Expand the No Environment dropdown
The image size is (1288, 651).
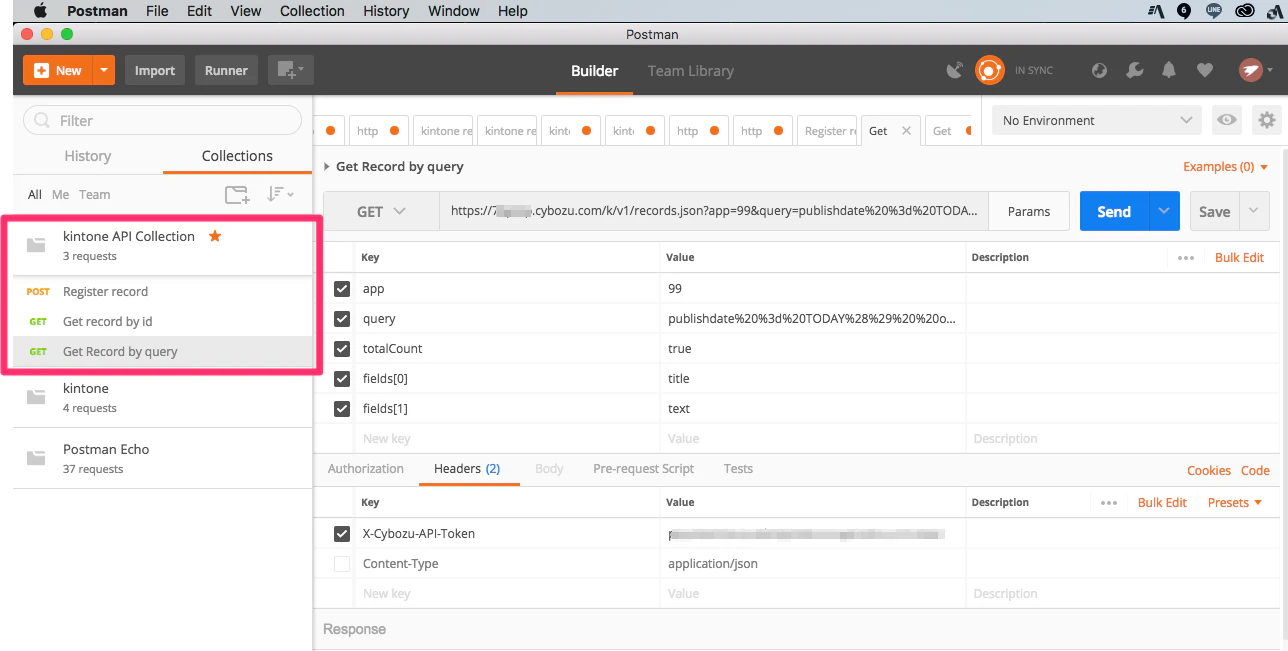click(x=1098, y=120)
